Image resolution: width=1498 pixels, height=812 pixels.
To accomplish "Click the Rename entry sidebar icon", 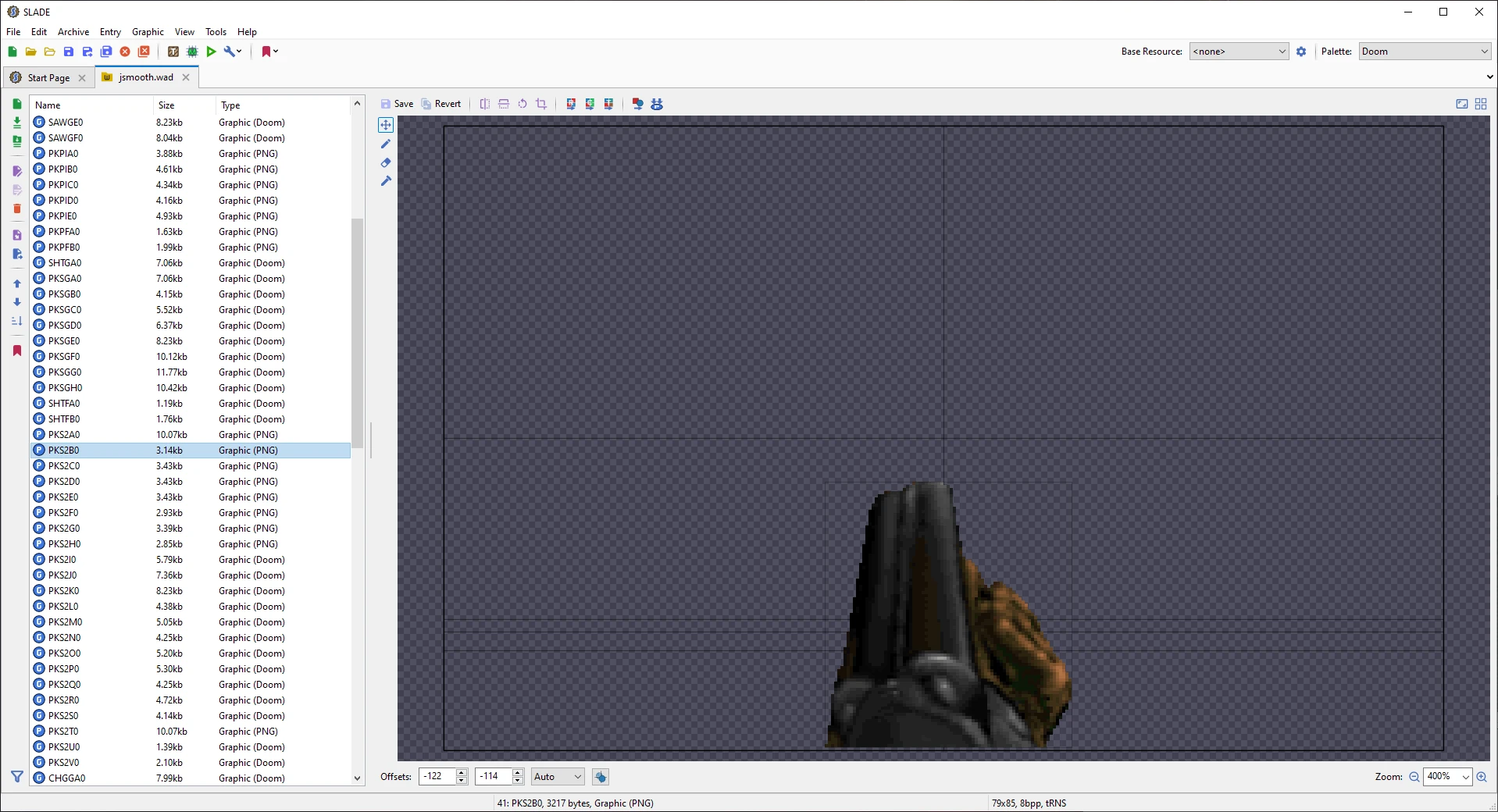I will (x=17, y=171).
